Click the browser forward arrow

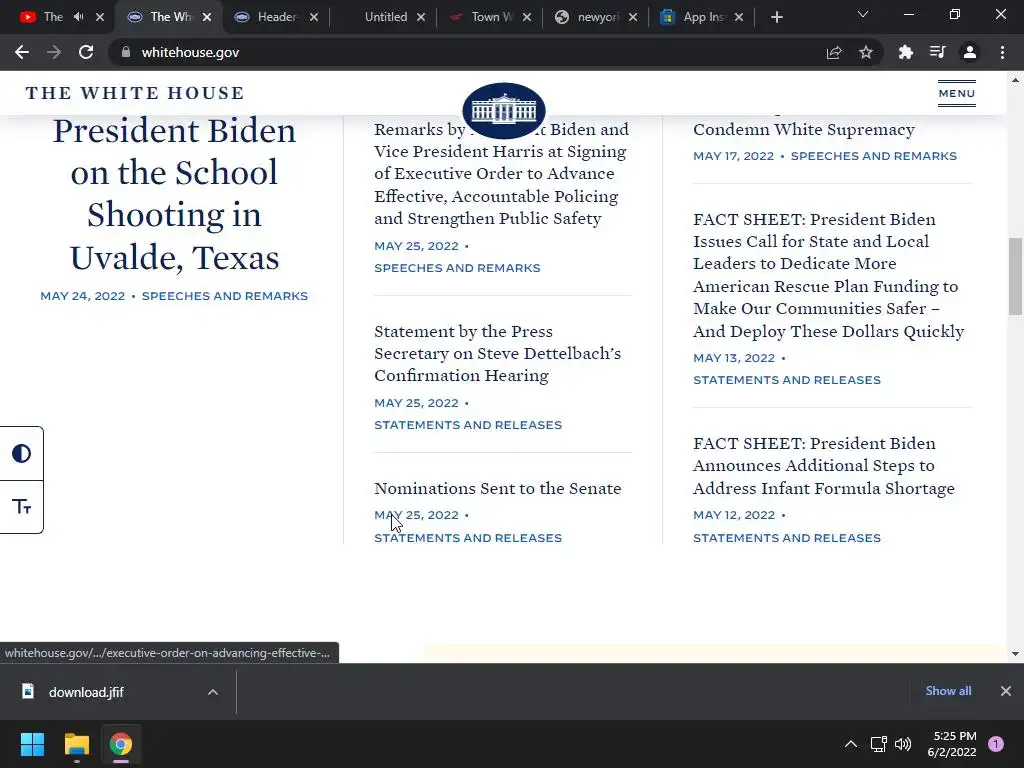coord(54,52)
